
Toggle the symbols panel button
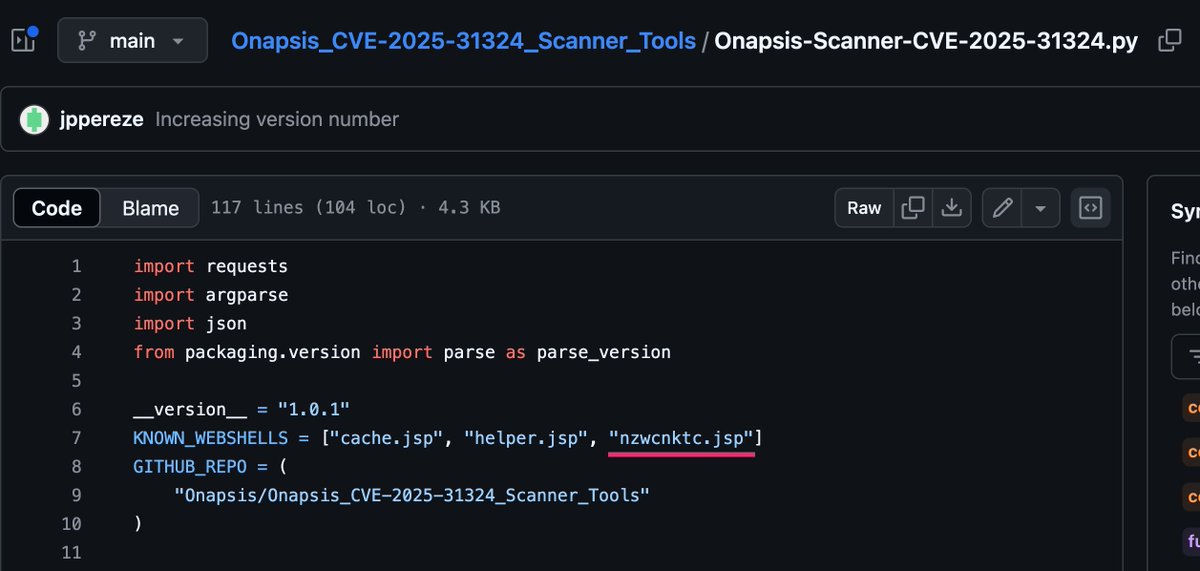point(1091,208)
